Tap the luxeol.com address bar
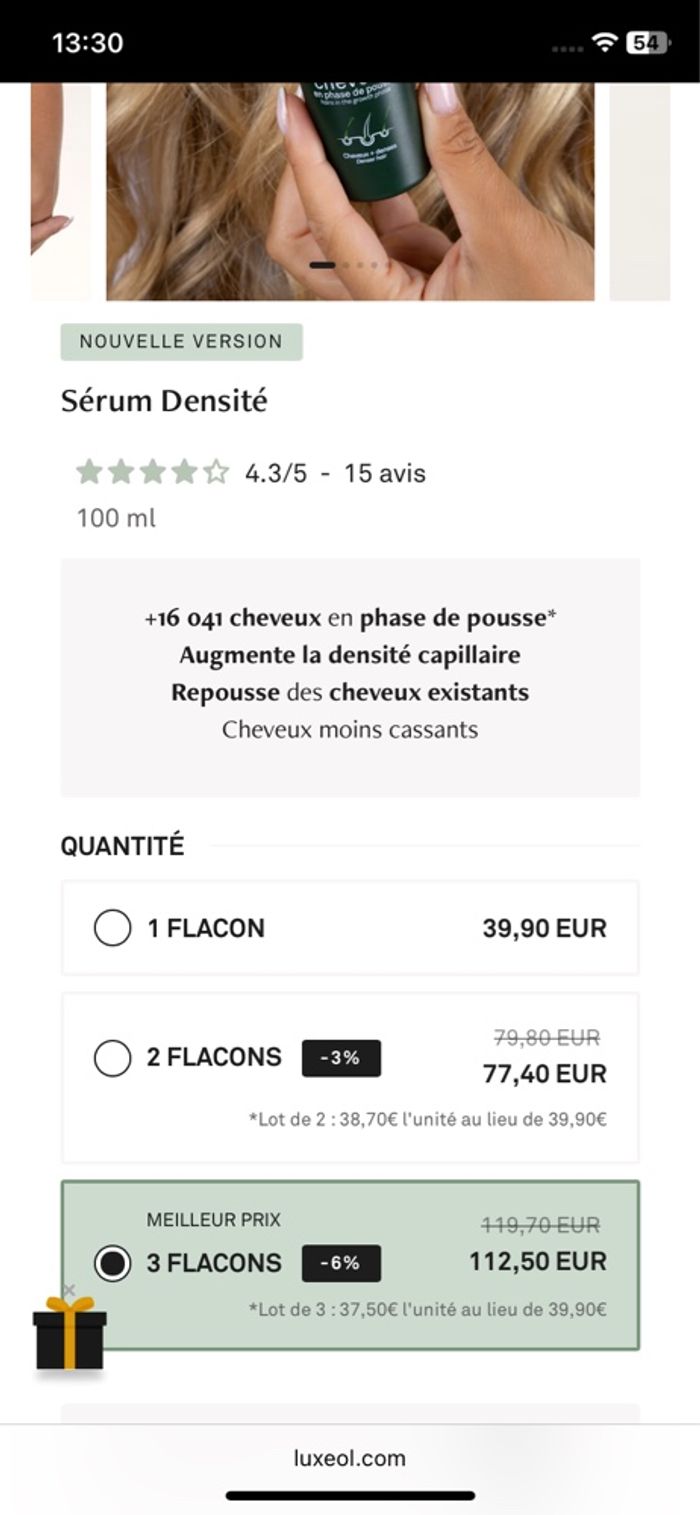 [350, 1457]
